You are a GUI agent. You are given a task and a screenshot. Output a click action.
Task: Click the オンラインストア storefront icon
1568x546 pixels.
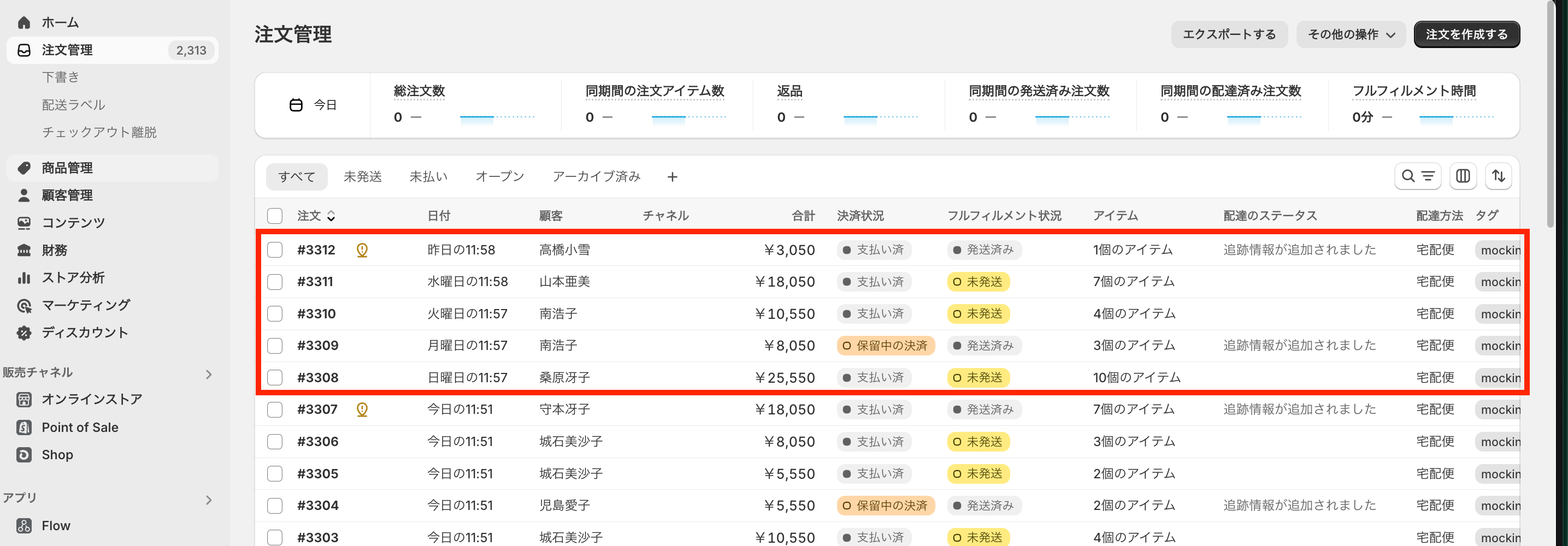click(23, 400)
